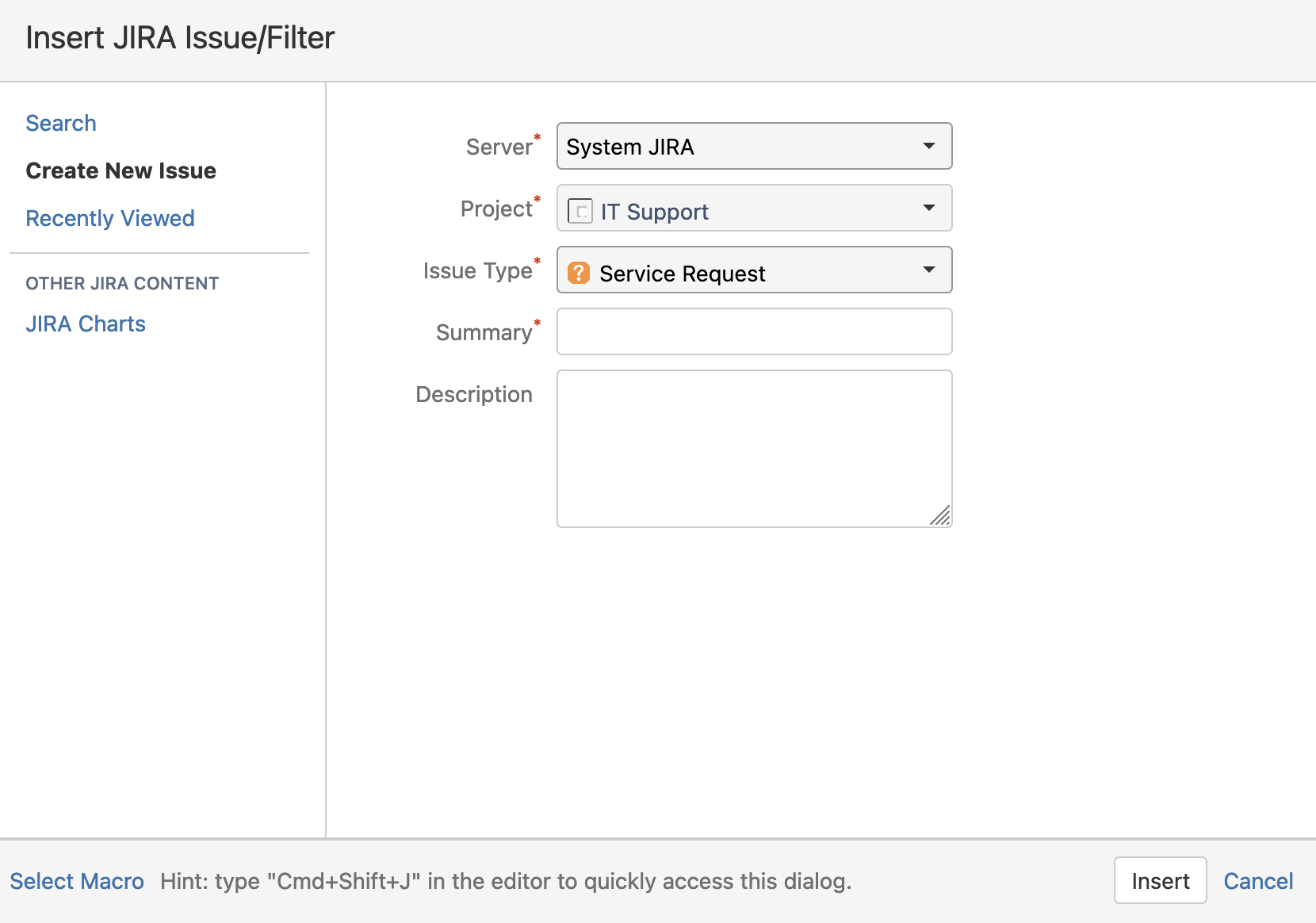Select the Create New Issue tab
Image resolution: width=1316 pixels, height=923 pixels.
(x=121, y=170)
